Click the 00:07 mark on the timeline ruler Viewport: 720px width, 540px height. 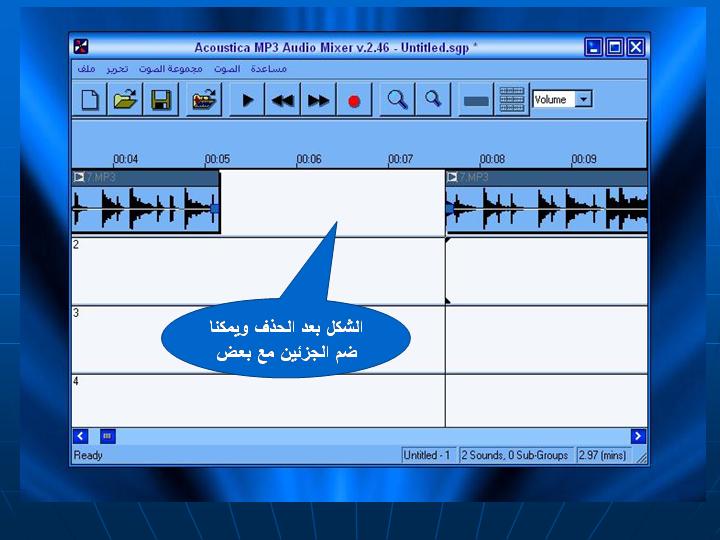(x=400, y=159)
